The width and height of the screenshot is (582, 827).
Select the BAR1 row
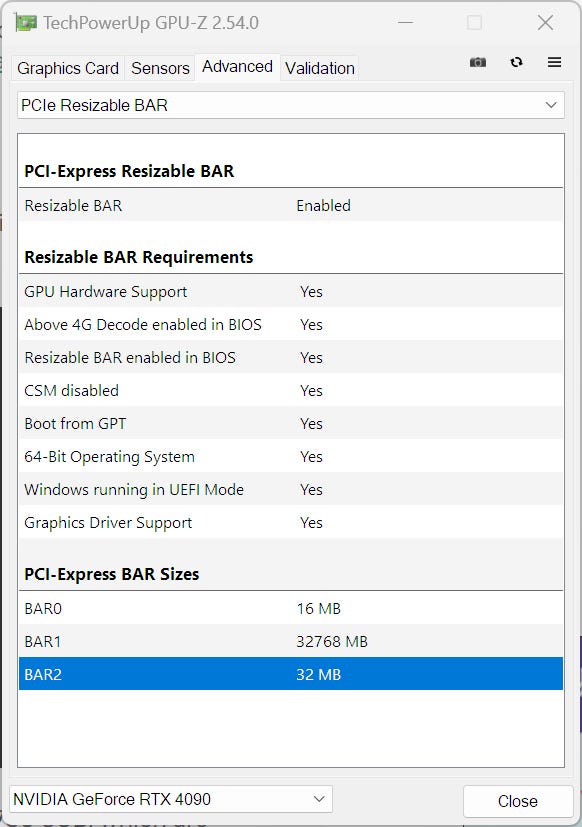tap(291, 641)
